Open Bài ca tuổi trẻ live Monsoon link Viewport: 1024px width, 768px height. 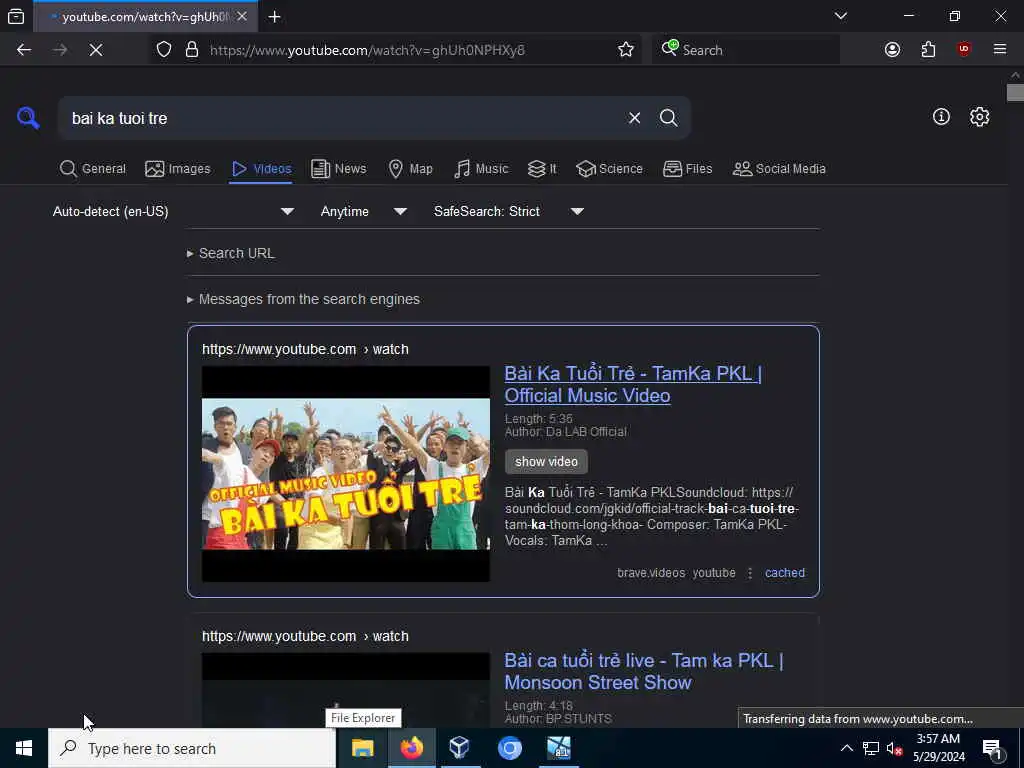(643, 671)
